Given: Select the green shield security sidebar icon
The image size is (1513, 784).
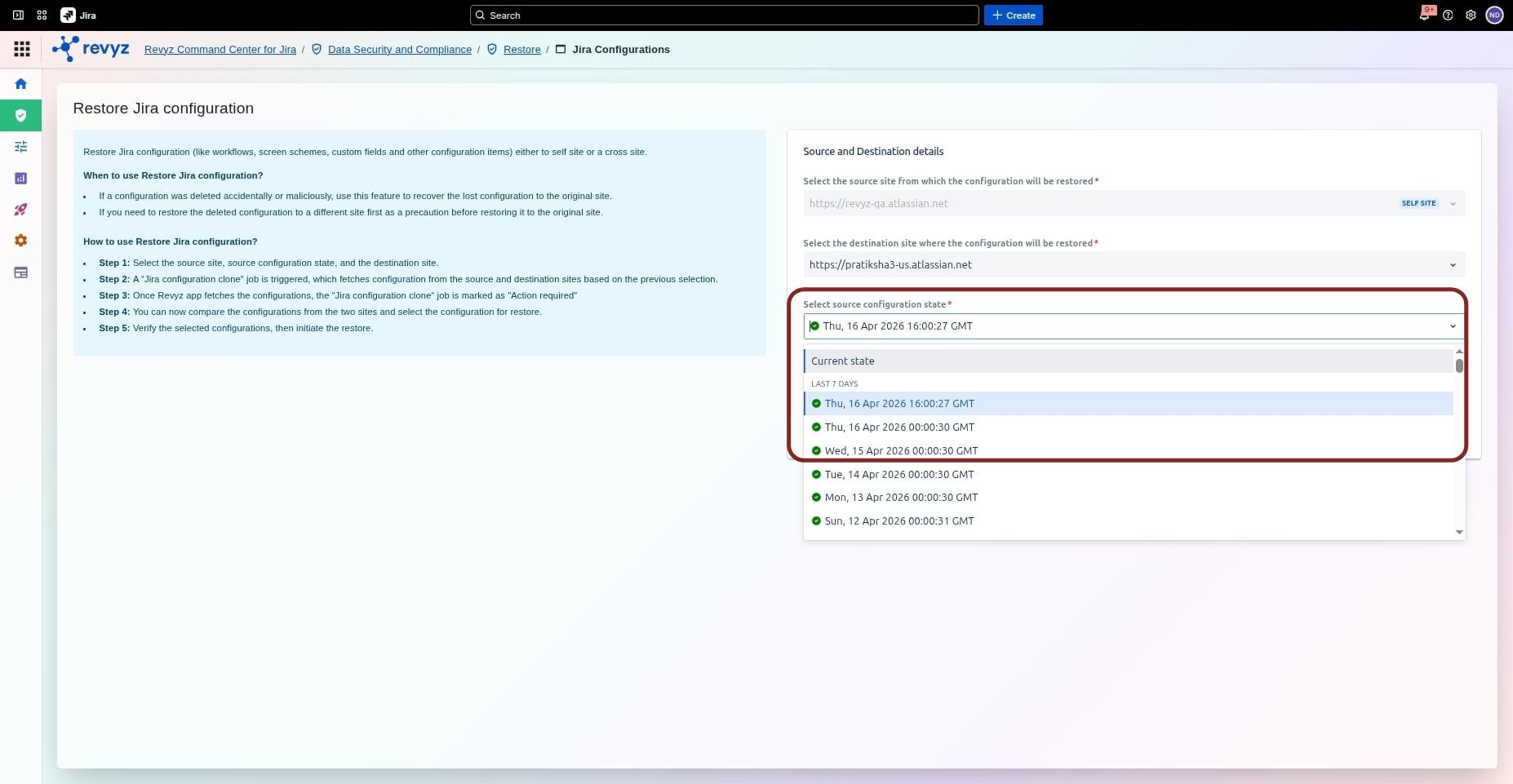Looking at the screenshot, I should pyautogui.click(x=20, y=115).
